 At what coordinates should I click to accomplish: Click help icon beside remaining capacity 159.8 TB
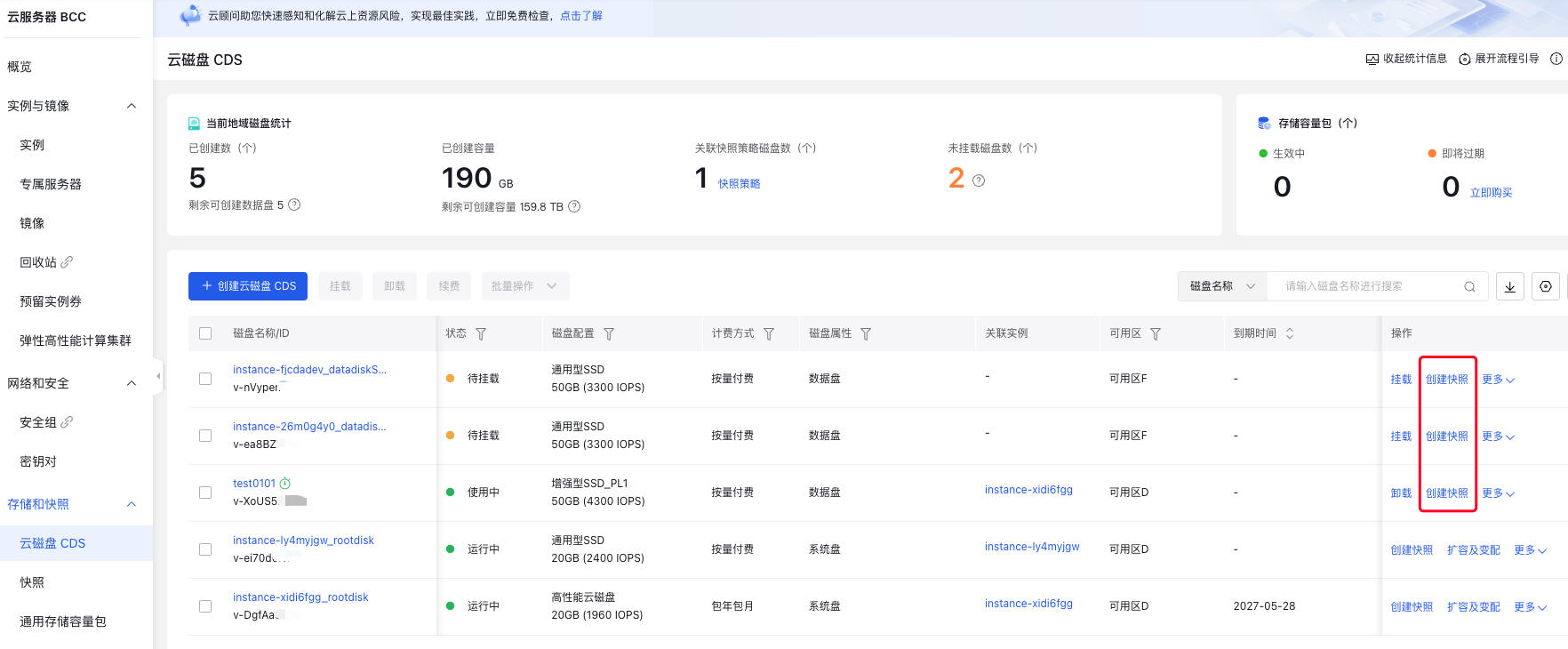[574, 206]
